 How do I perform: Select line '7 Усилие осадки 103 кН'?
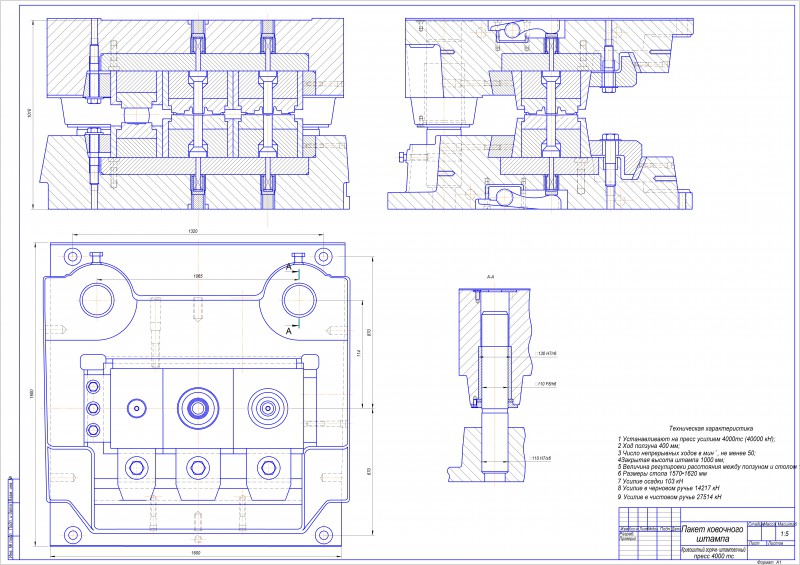[x=649, y=481]
